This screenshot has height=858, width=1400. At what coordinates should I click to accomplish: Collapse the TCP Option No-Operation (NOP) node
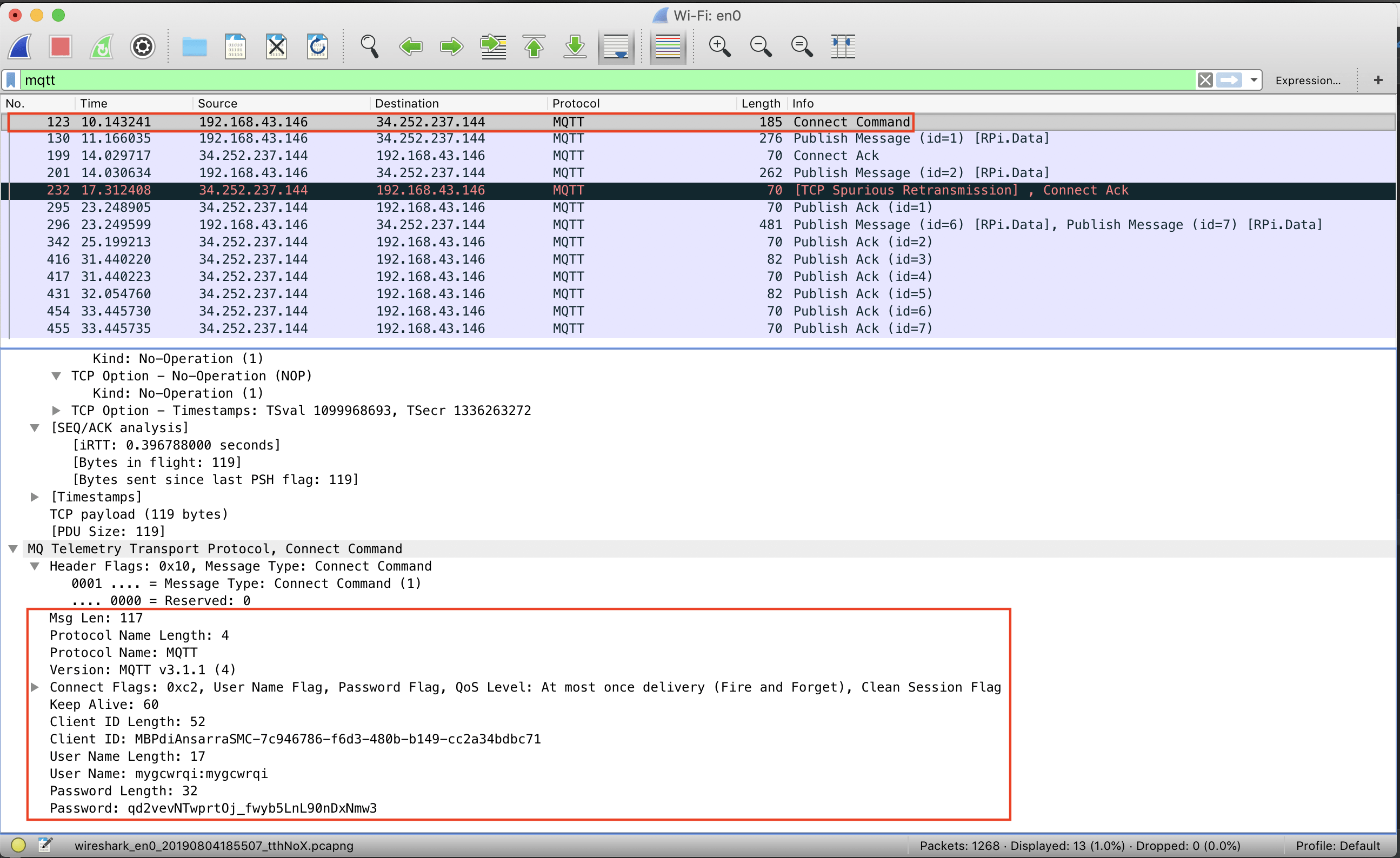(56, 376)
